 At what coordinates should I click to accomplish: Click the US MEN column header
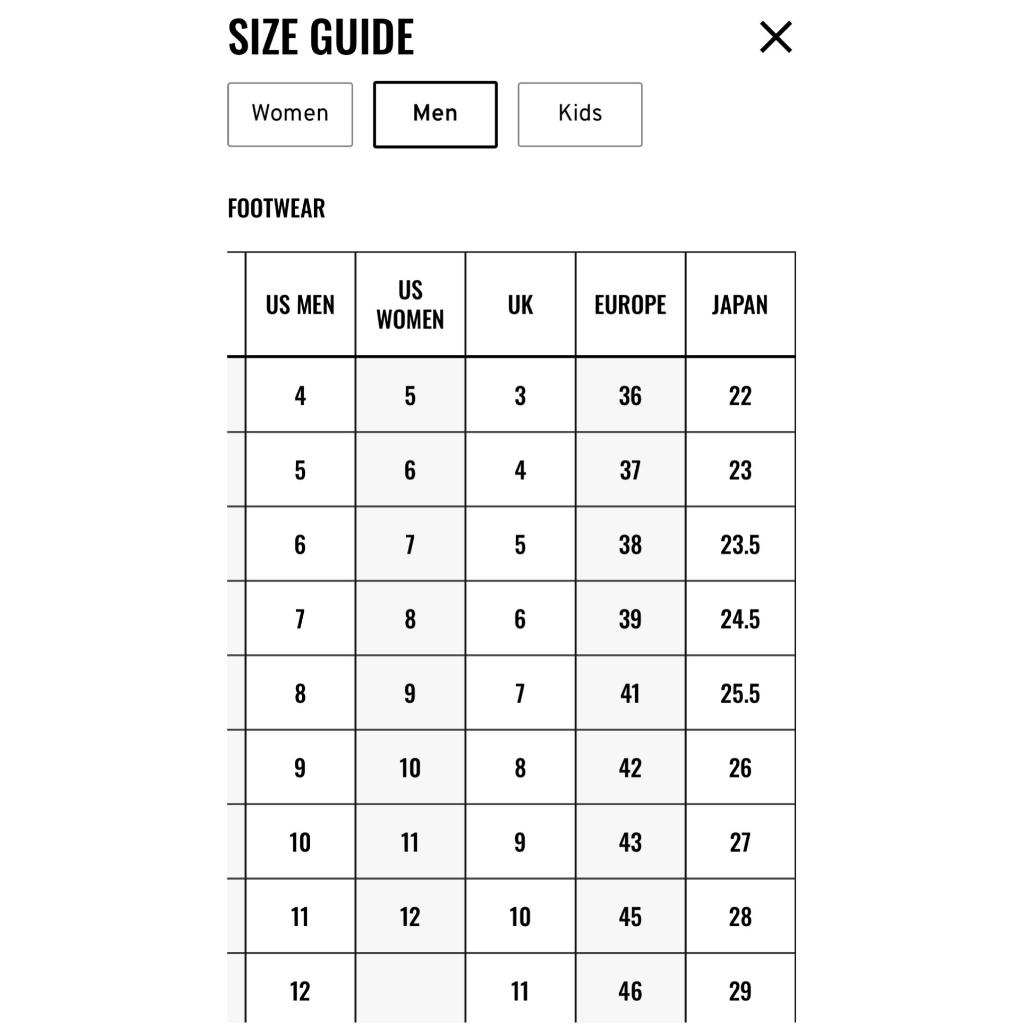[300, 305]
